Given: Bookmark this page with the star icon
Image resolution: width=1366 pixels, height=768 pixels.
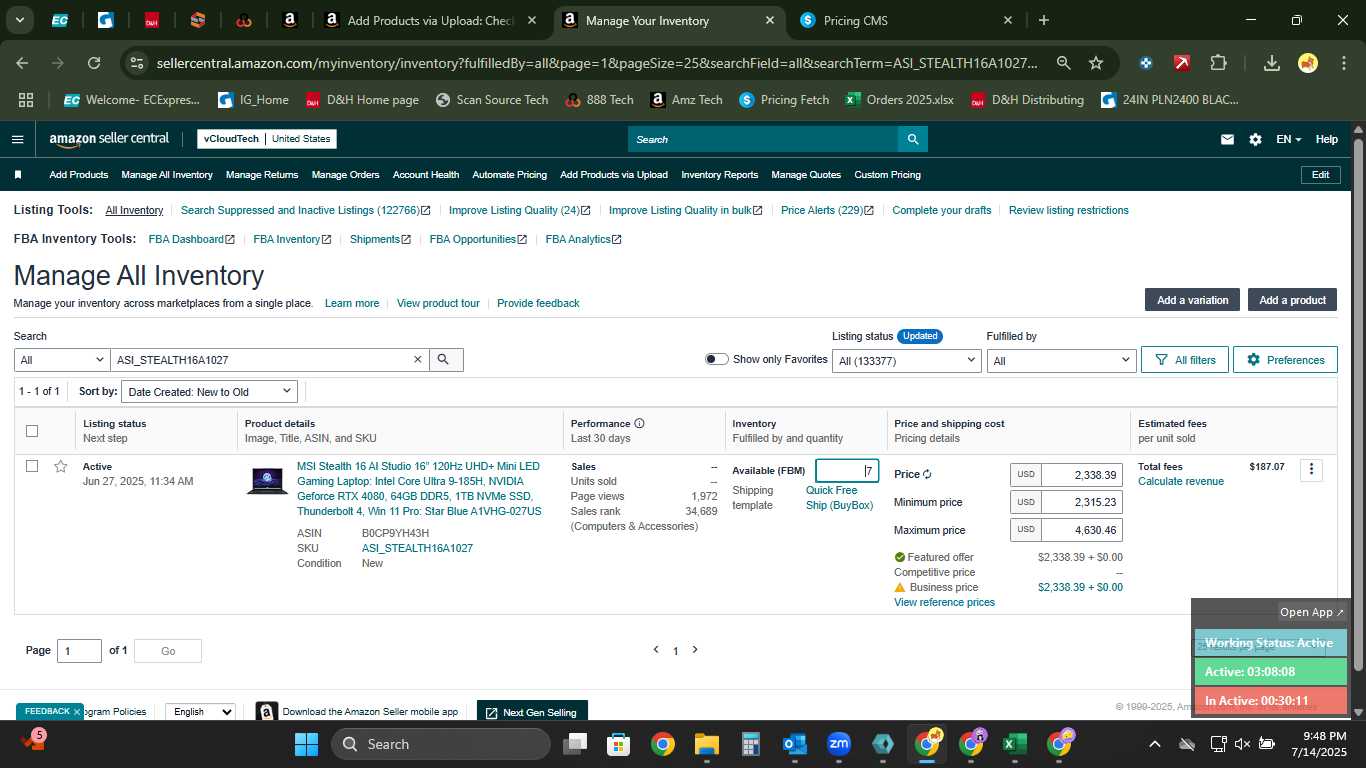Looking at the screenshot, I should pyautogui.click(x=1096, y=63).
